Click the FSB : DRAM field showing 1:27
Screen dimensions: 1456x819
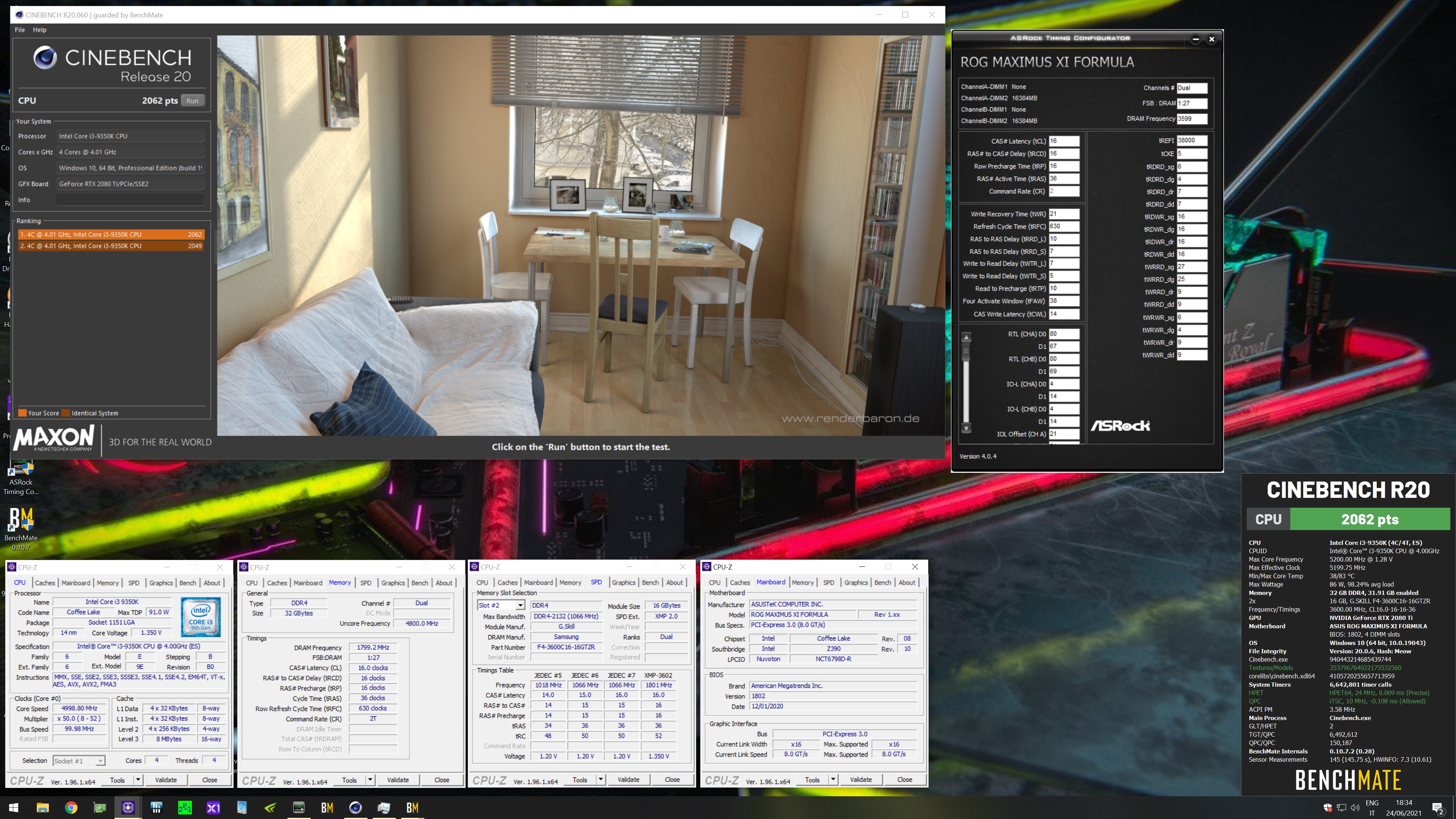click(x=1192, y=104)
